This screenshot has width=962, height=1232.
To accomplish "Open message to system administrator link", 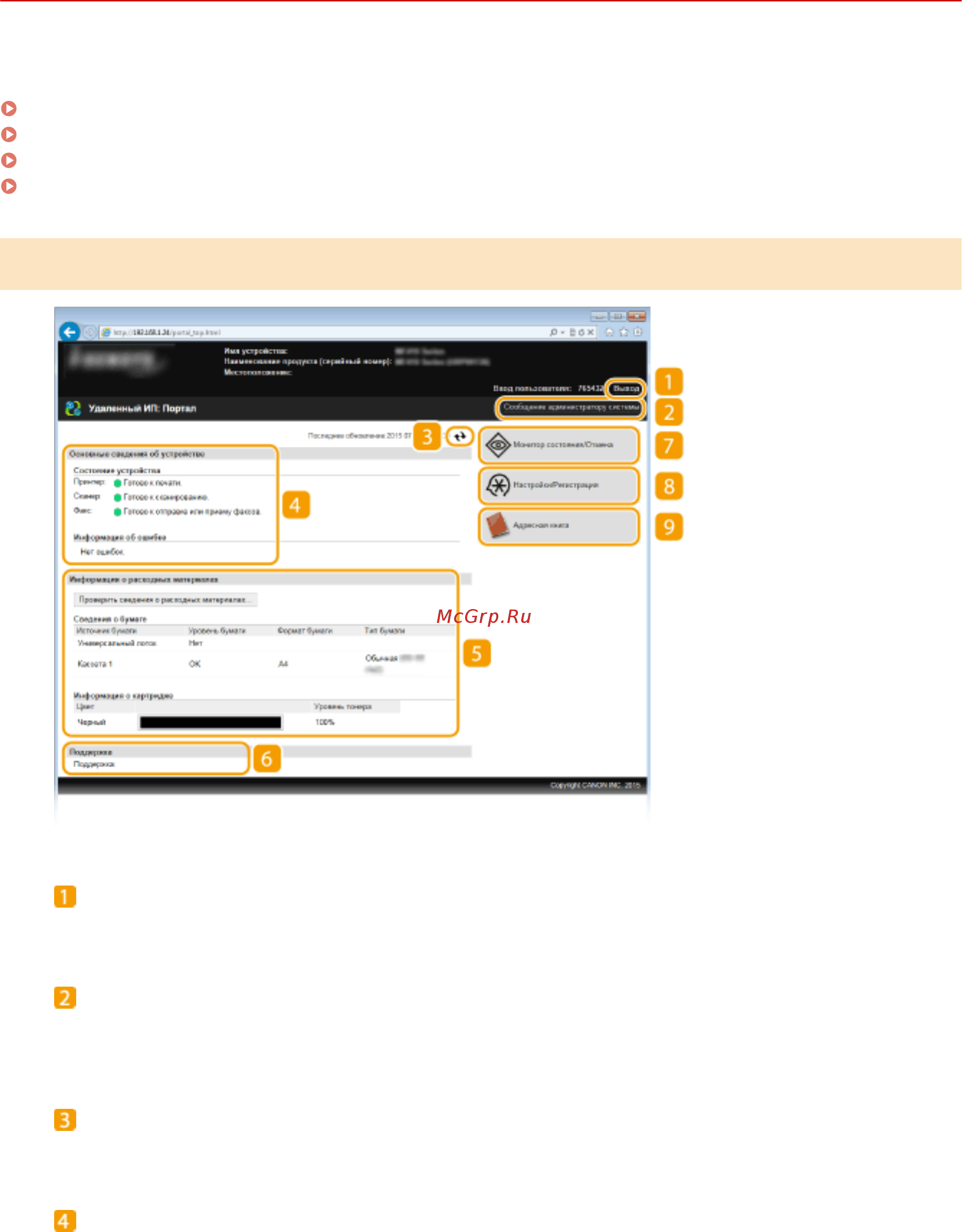I will [571, 407].
